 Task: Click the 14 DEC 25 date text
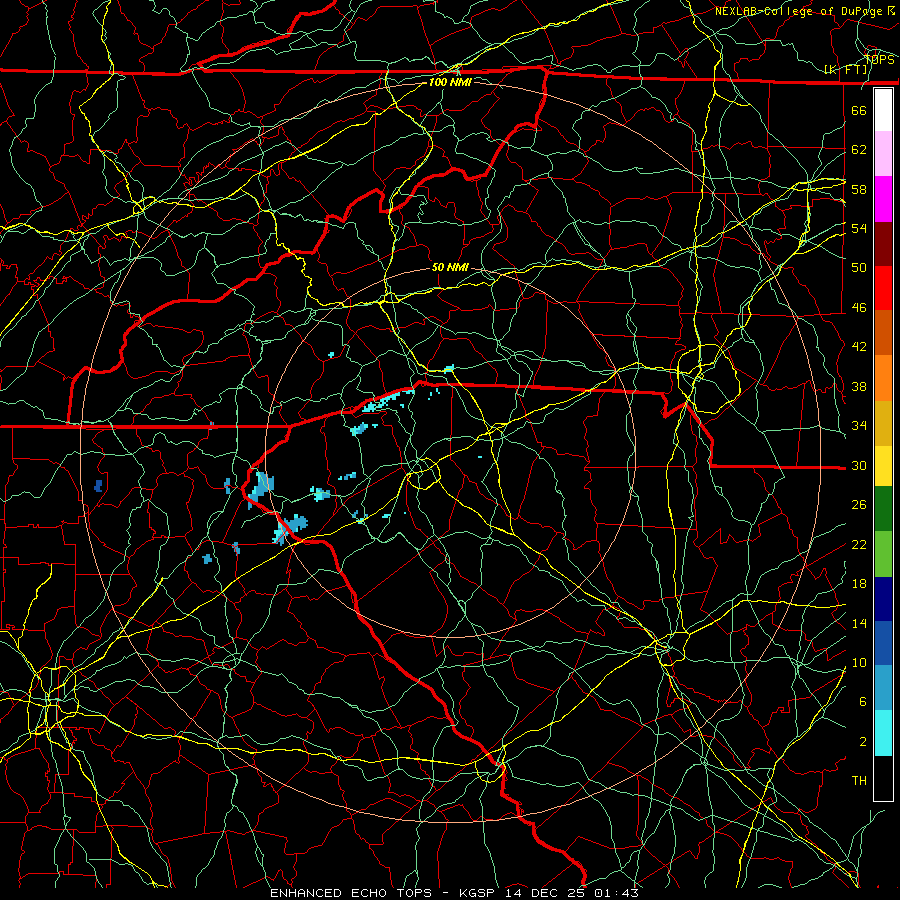[545, 893]
